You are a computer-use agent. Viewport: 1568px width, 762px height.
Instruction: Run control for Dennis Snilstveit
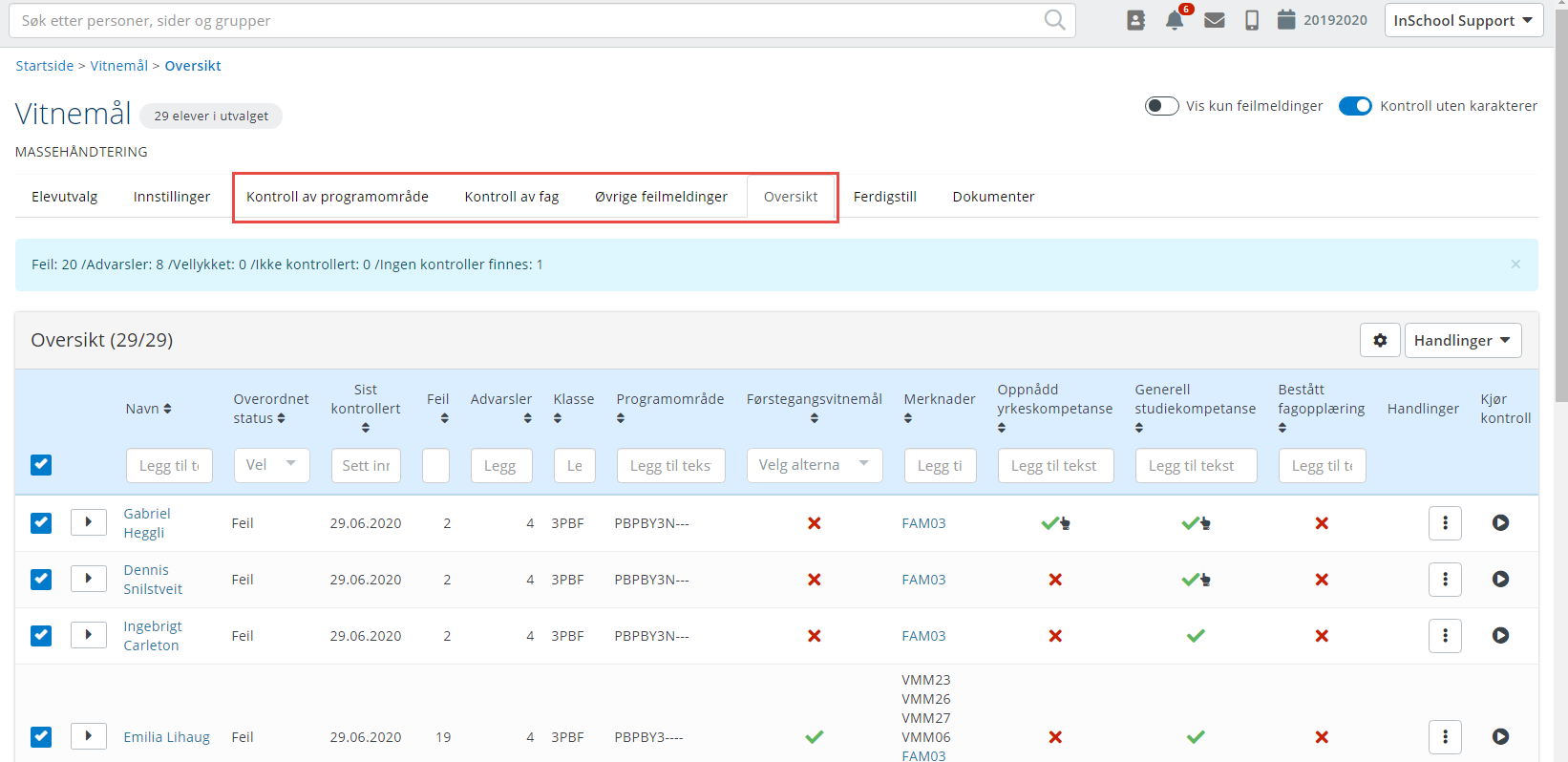pyautogui.click(x=1500, y=579)
